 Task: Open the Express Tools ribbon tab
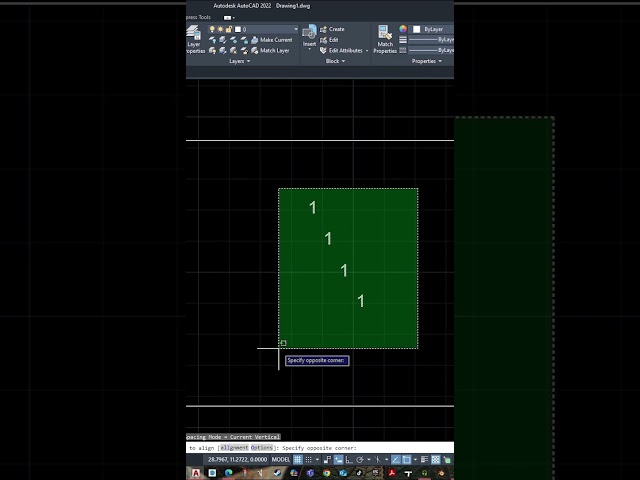198,17
